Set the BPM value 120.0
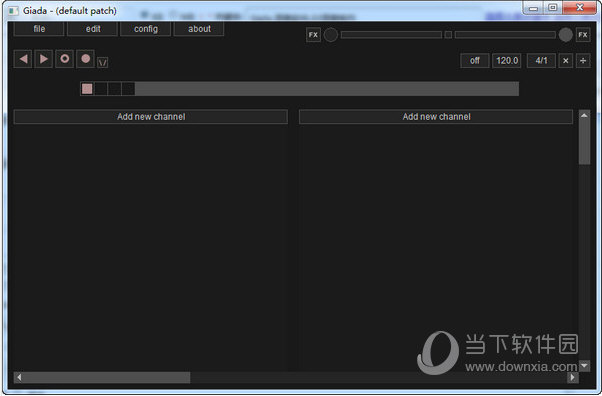This screenshot has height=396, width=602. [x=507, y=61]
